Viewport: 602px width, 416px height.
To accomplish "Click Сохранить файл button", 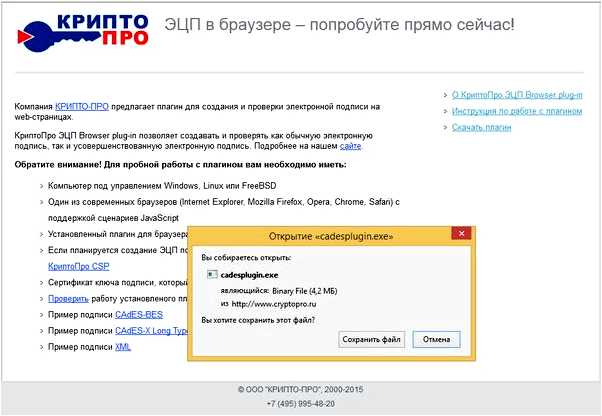I will tap(371, 340).
